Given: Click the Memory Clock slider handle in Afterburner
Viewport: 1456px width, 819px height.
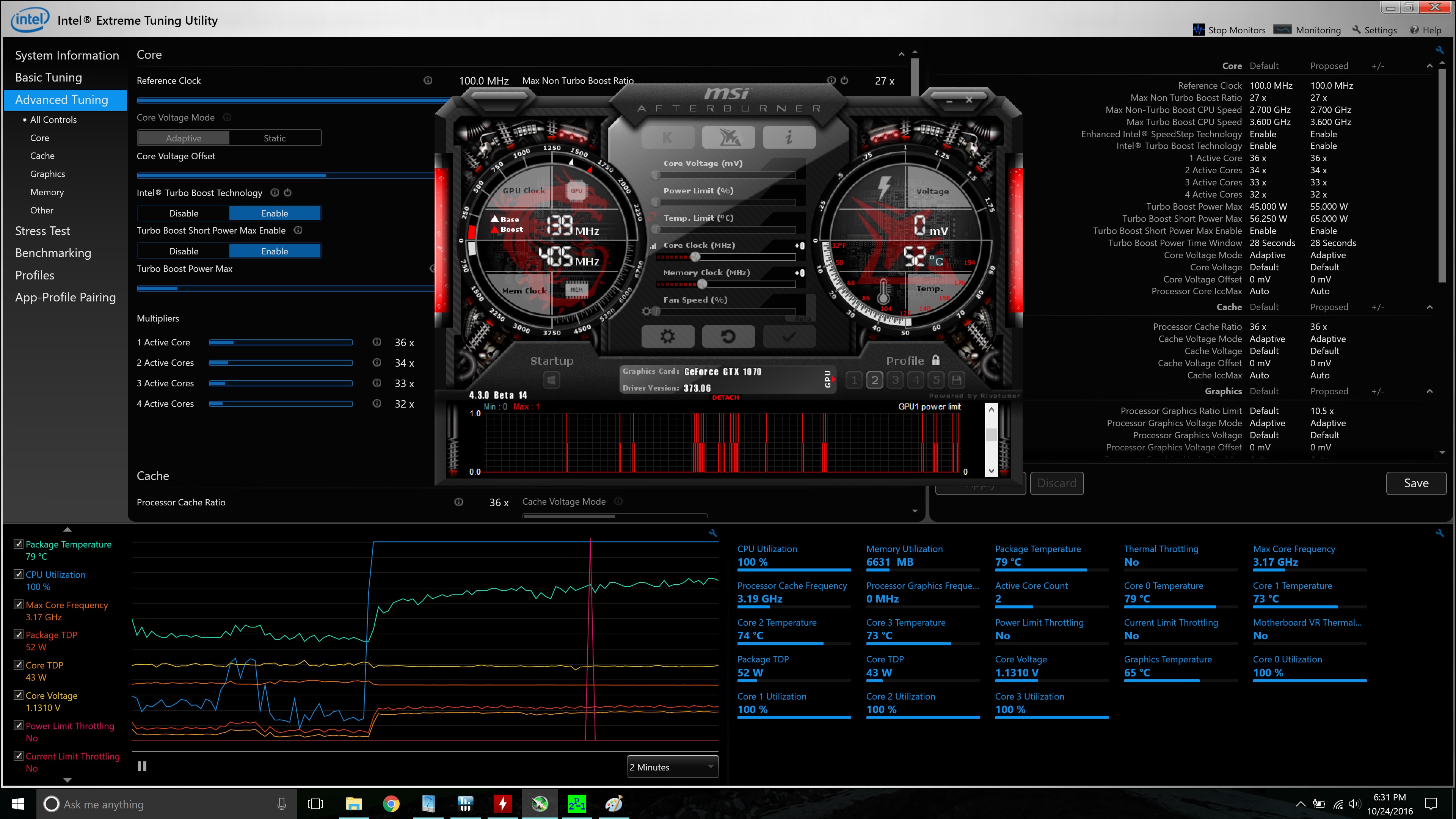Looking at the screenshot, I should point(702,284).
